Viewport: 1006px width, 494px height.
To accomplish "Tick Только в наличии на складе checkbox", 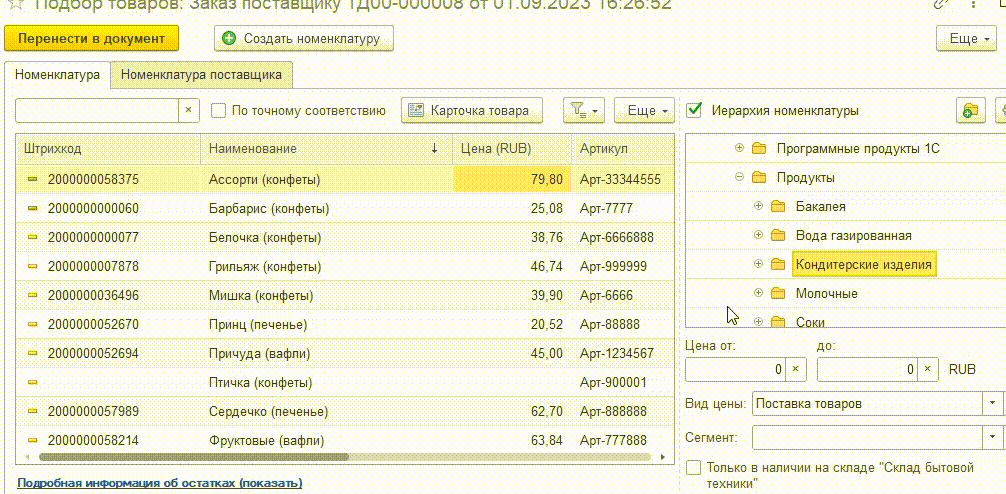I will (x=694, y=467).
